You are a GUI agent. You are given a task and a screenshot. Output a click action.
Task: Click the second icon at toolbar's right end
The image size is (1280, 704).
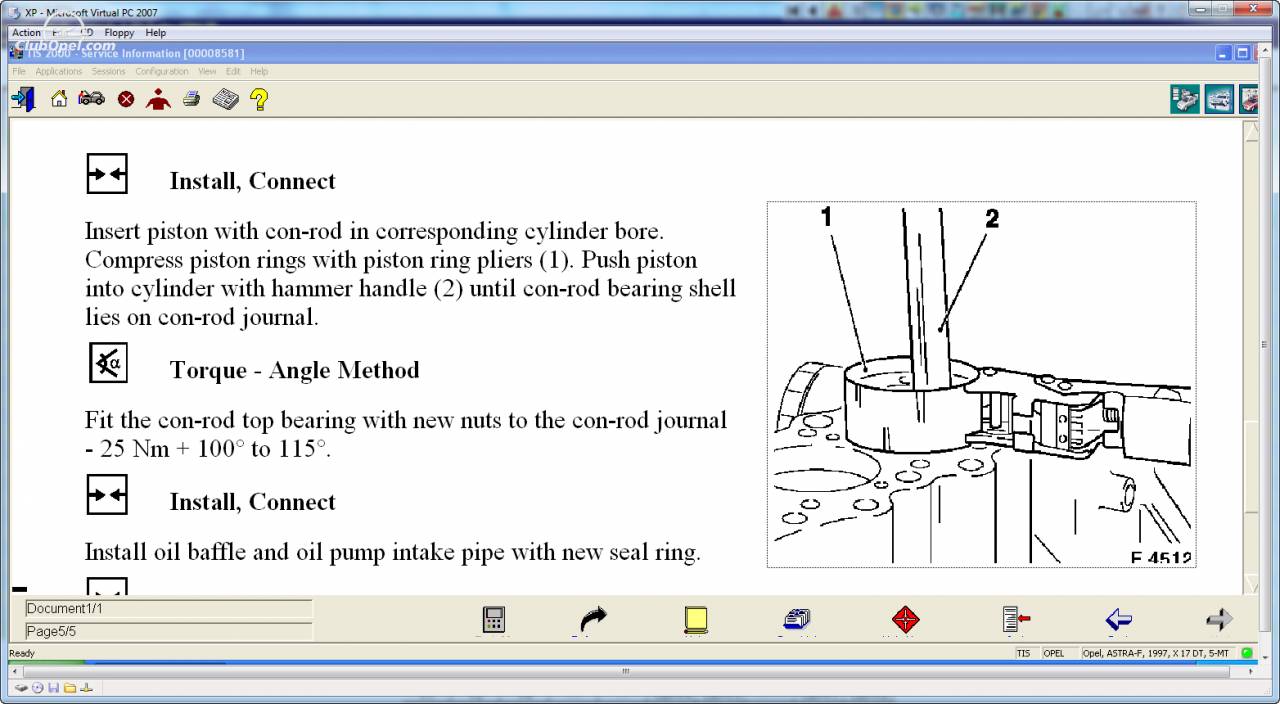coord(1219,99)
